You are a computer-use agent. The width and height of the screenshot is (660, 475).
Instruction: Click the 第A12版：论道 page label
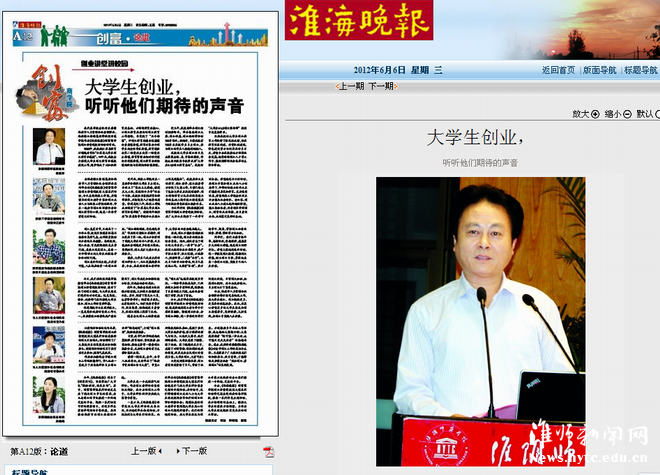39,451
